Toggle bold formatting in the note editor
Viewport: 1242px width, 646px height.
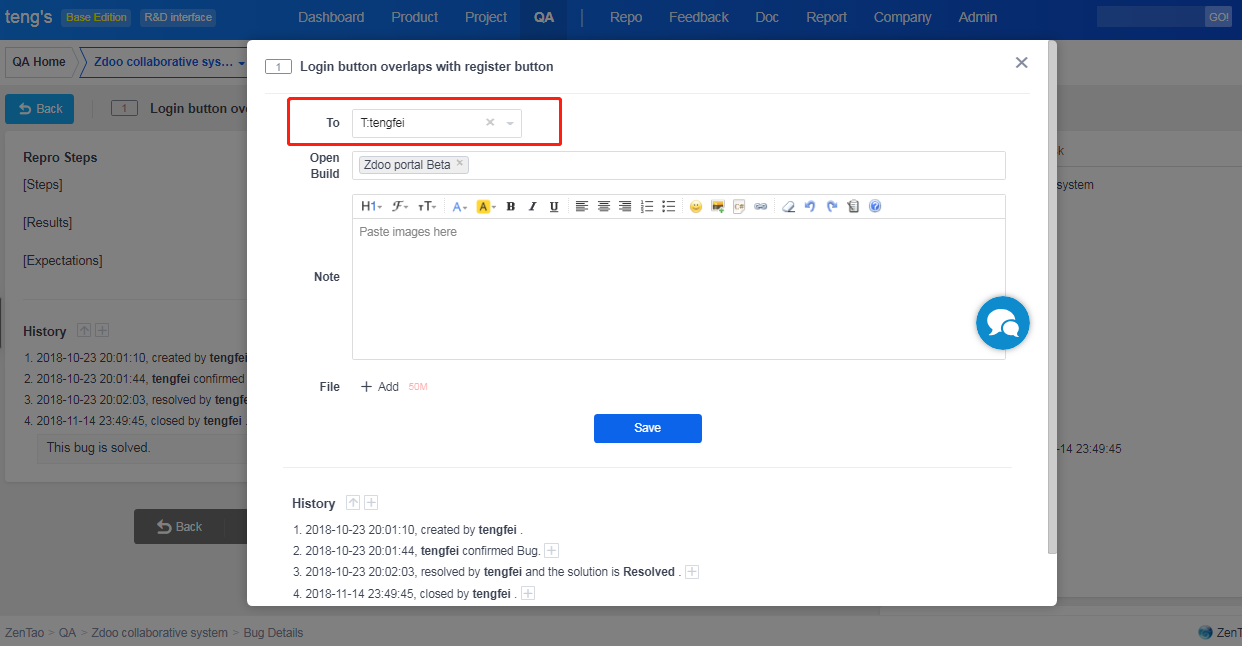pyautogui.click(x=510, y=207)
